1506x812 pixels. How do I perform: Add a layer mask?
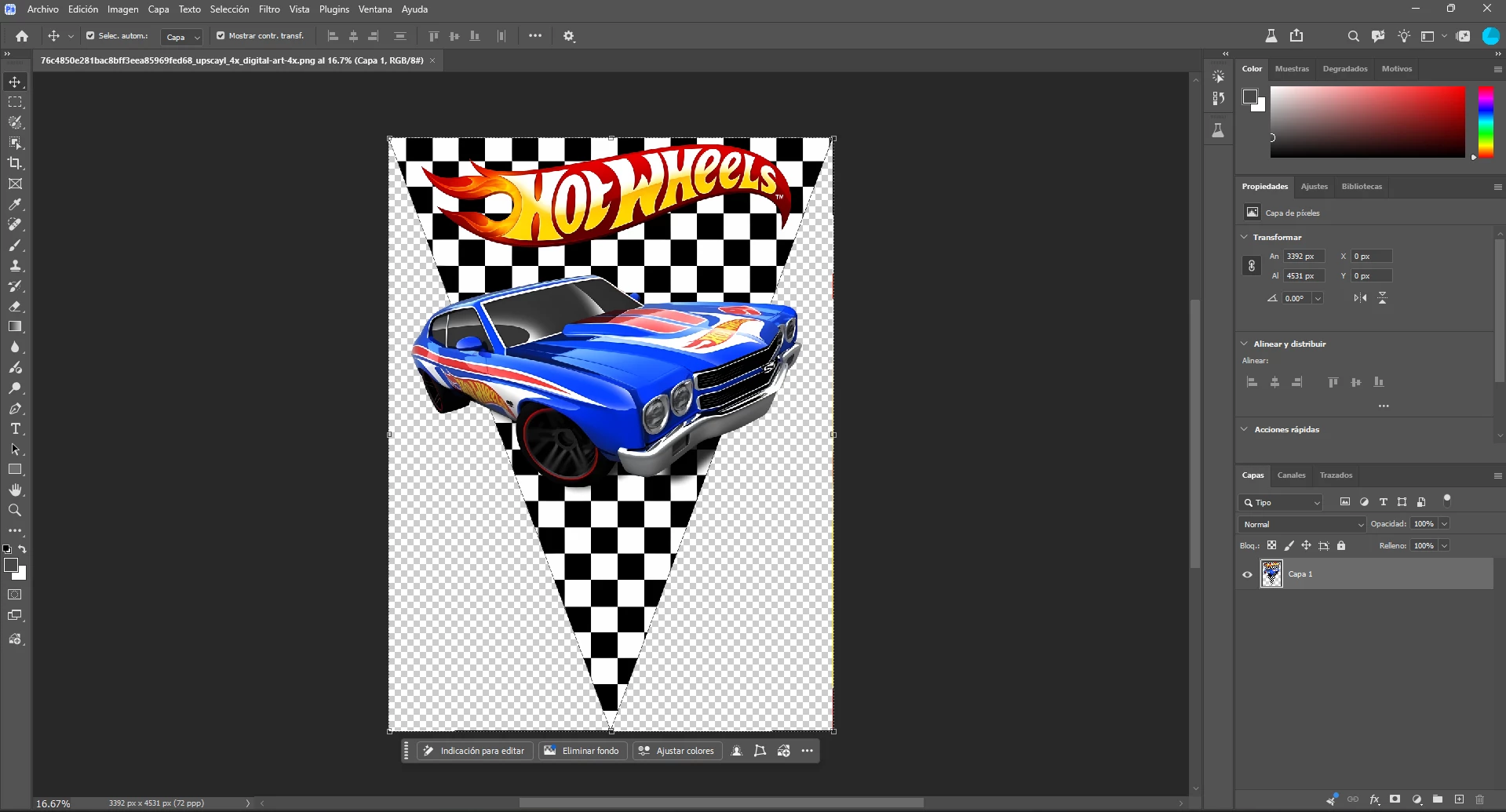point(1395,799)
